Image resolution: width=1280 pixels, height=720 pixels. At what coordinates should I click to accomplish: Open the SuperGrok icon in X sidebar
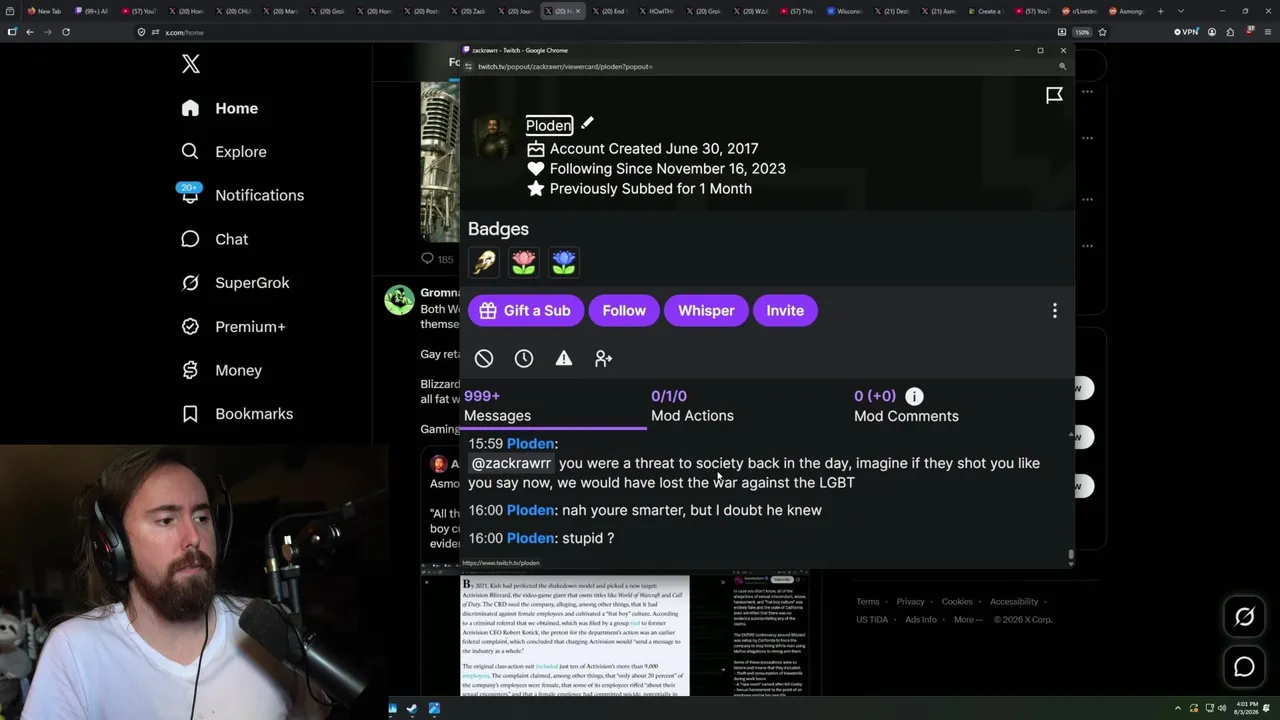pos(190,283)
